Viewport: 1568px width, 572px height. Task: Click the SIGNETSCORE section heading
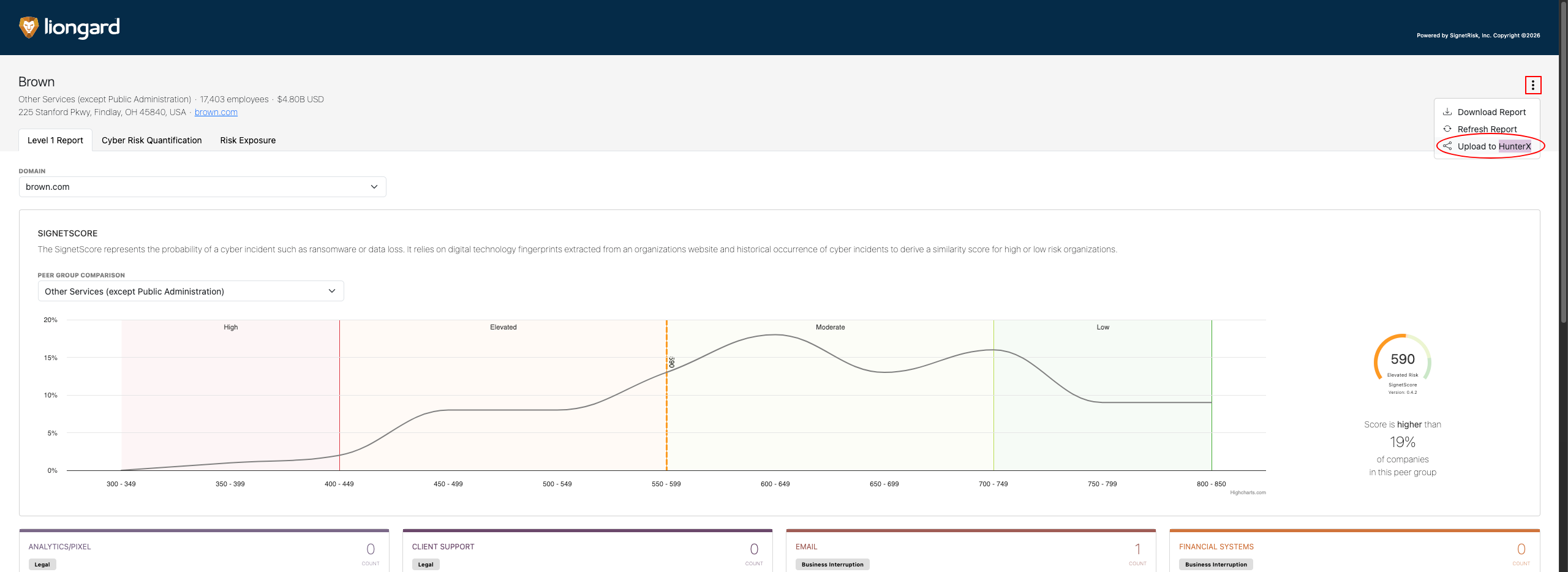tap(68, 233)
